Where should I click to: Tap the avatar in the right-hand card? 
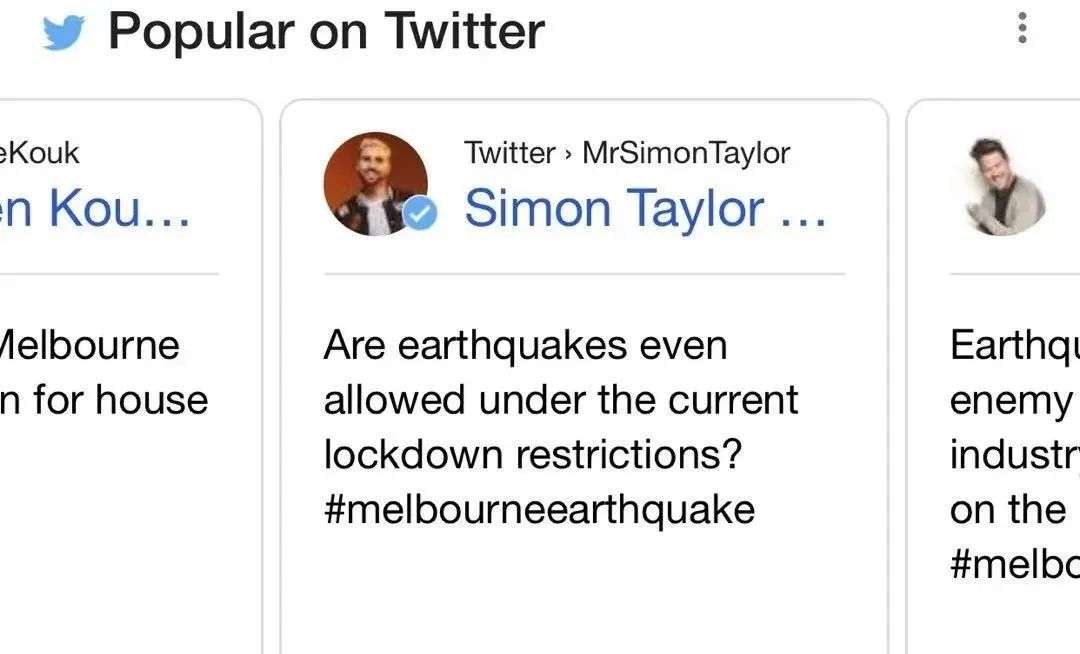click(x=1006, y=186)
